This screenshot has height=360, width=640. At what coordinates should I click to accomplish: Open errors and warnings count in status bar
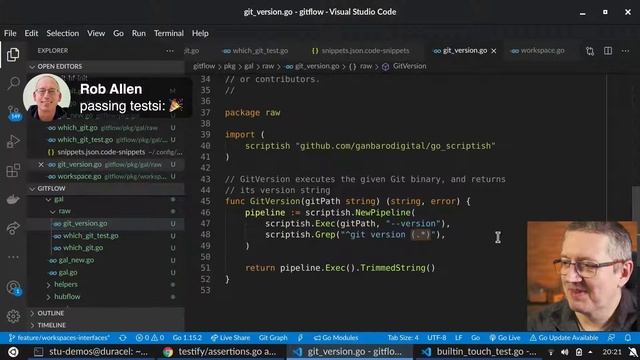(150, 338)
